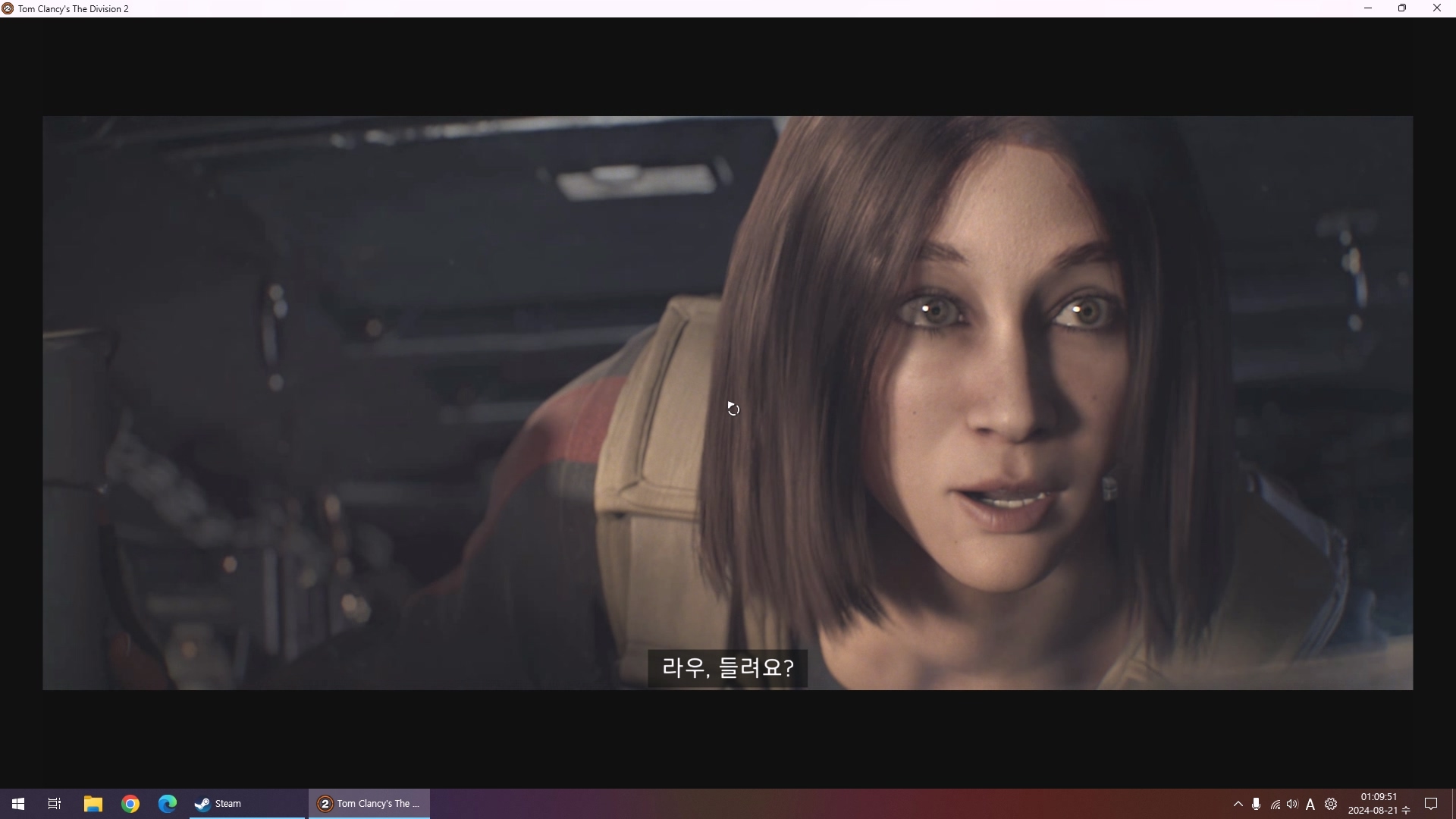Launch Microsoft Edge from the taskbar
The height and width of the screenshot is (819, 1456).
(x=168, y=804)
